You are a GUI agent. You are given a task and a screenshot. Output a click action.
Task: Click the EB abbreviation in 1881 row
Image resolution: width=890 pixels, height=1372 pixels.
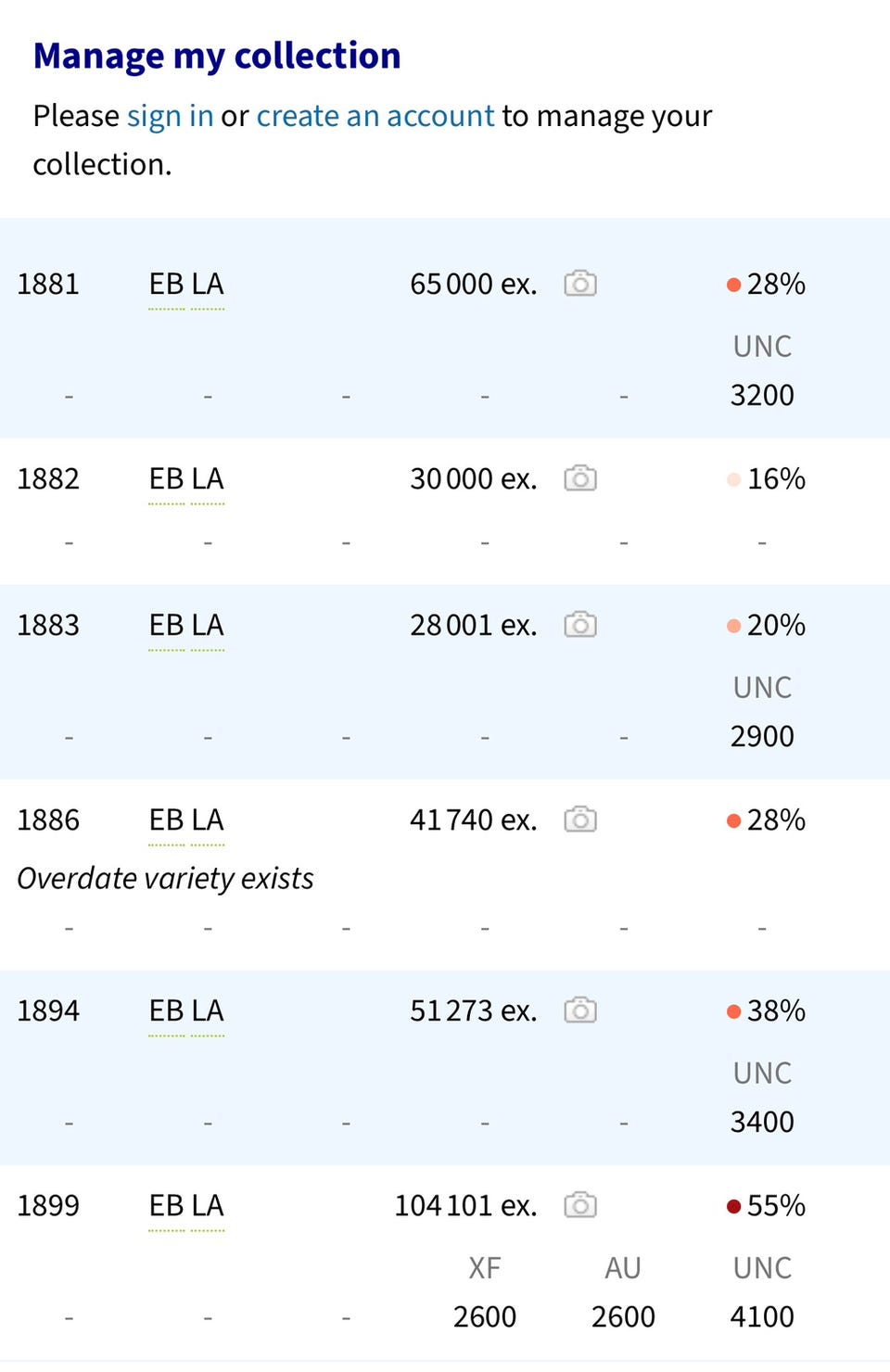167,284
